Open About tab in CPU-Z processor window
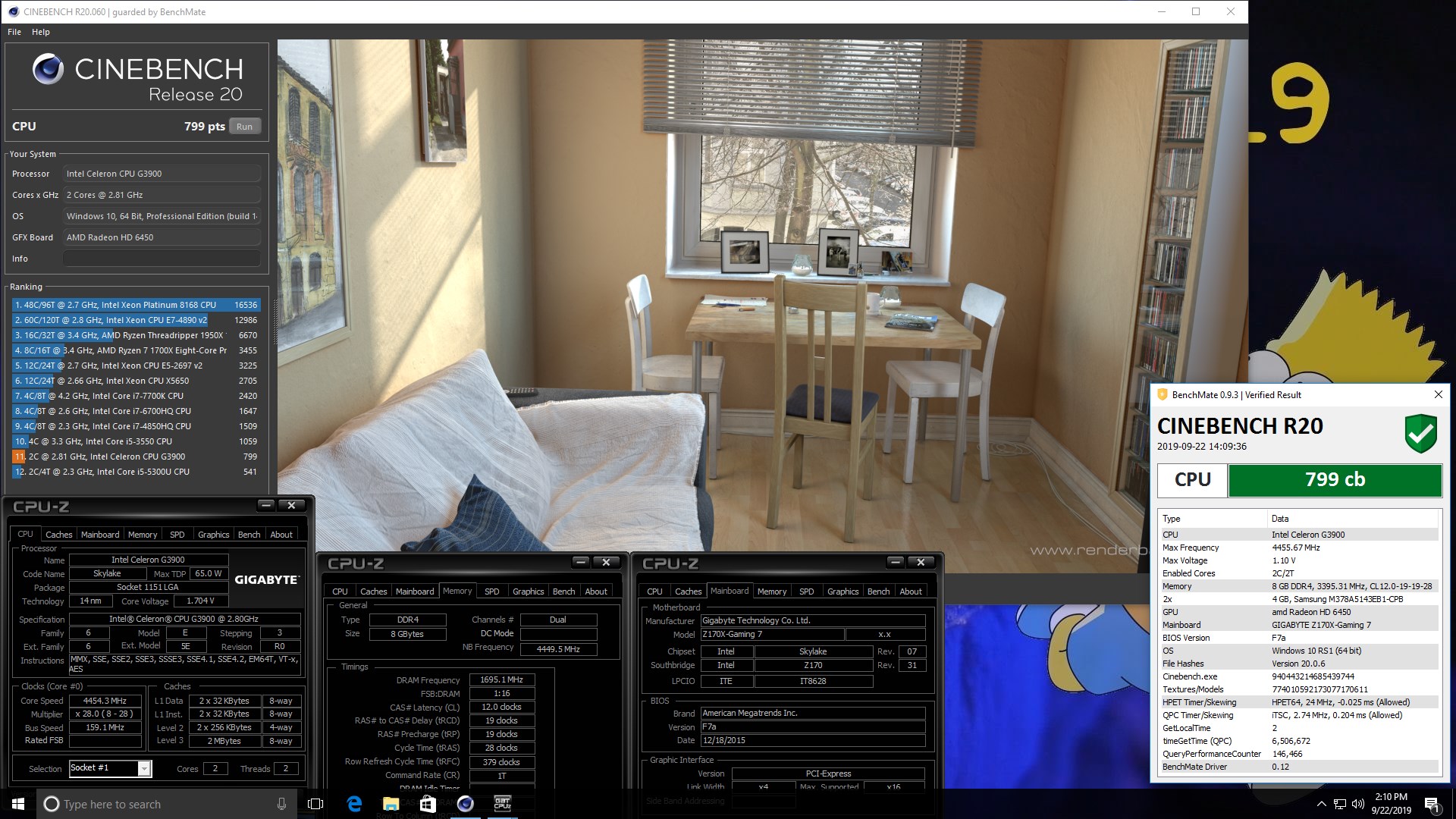The width and height of the screenshot is (1456, 819). coord(281,535)
